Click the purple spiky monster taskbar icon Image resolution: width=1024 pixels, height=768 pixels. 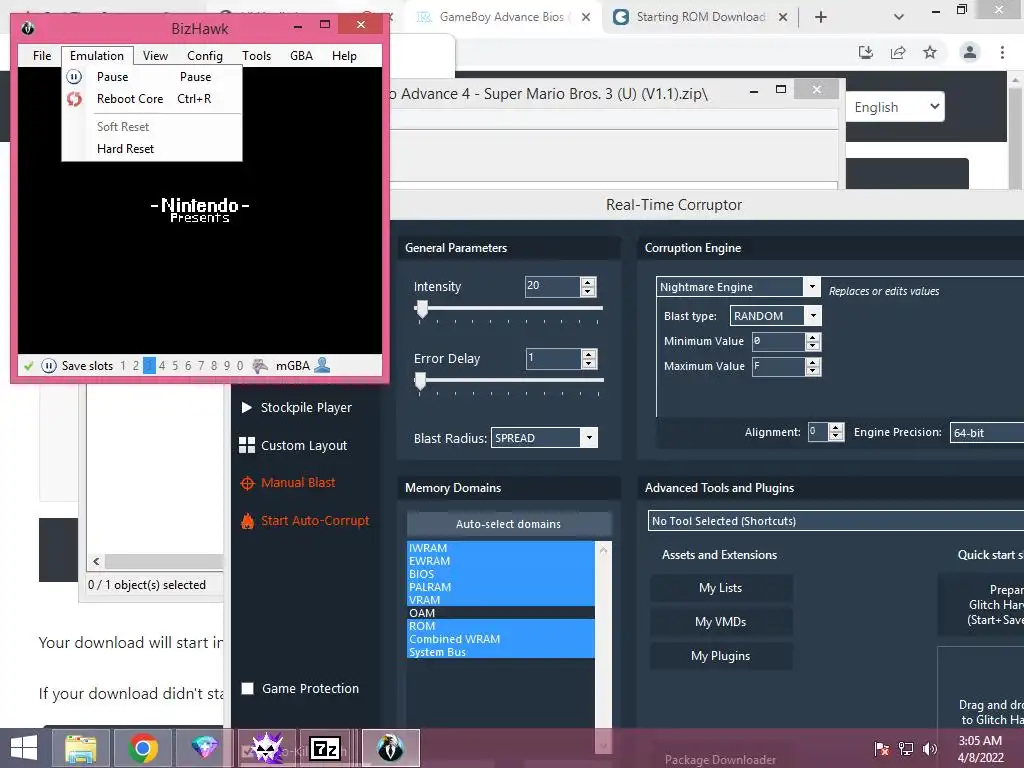(267, 748)
